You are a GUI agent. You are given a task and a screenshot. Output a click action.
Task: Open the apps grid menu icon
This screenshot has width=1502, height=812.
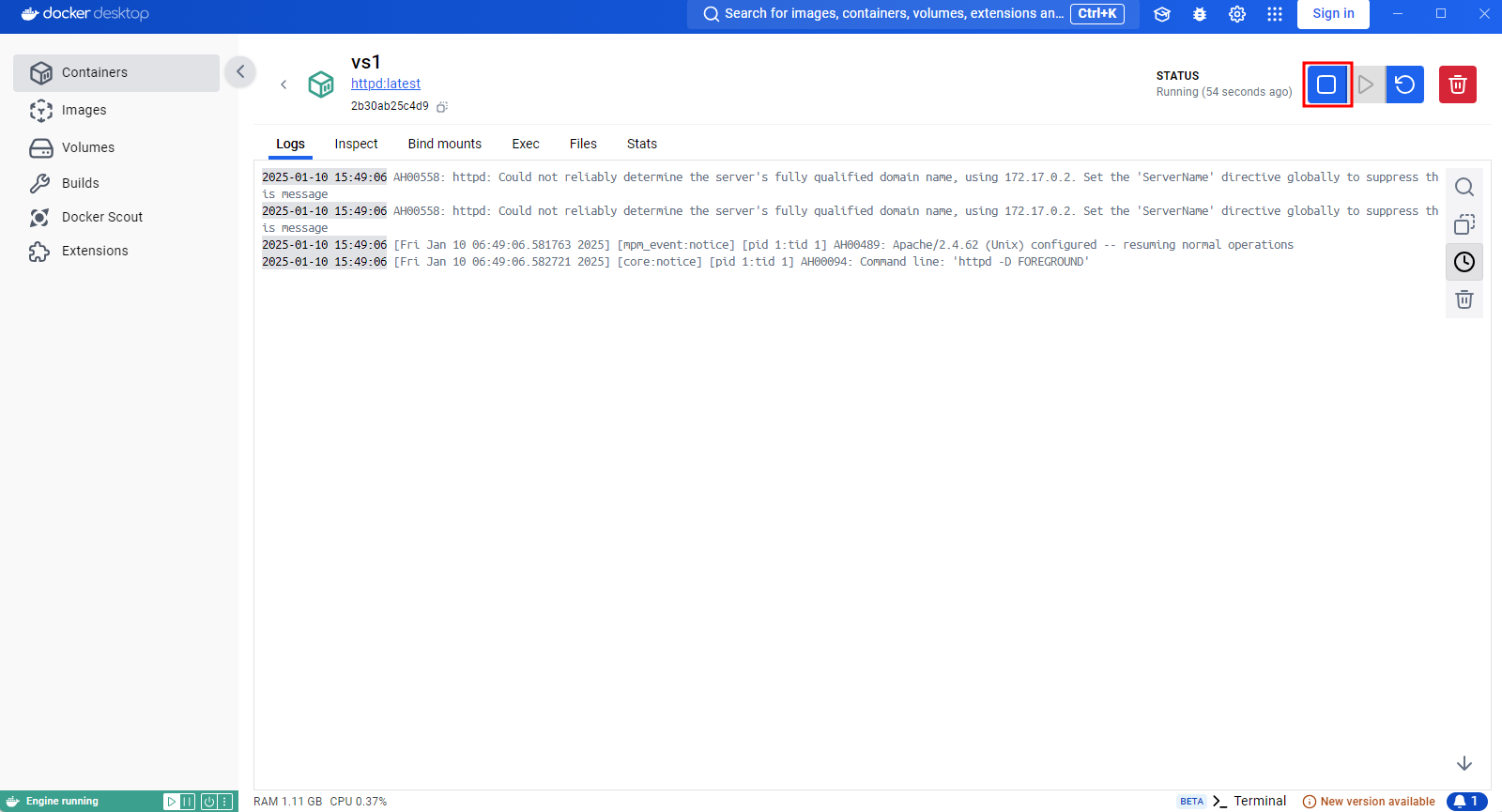[1275, 14]
